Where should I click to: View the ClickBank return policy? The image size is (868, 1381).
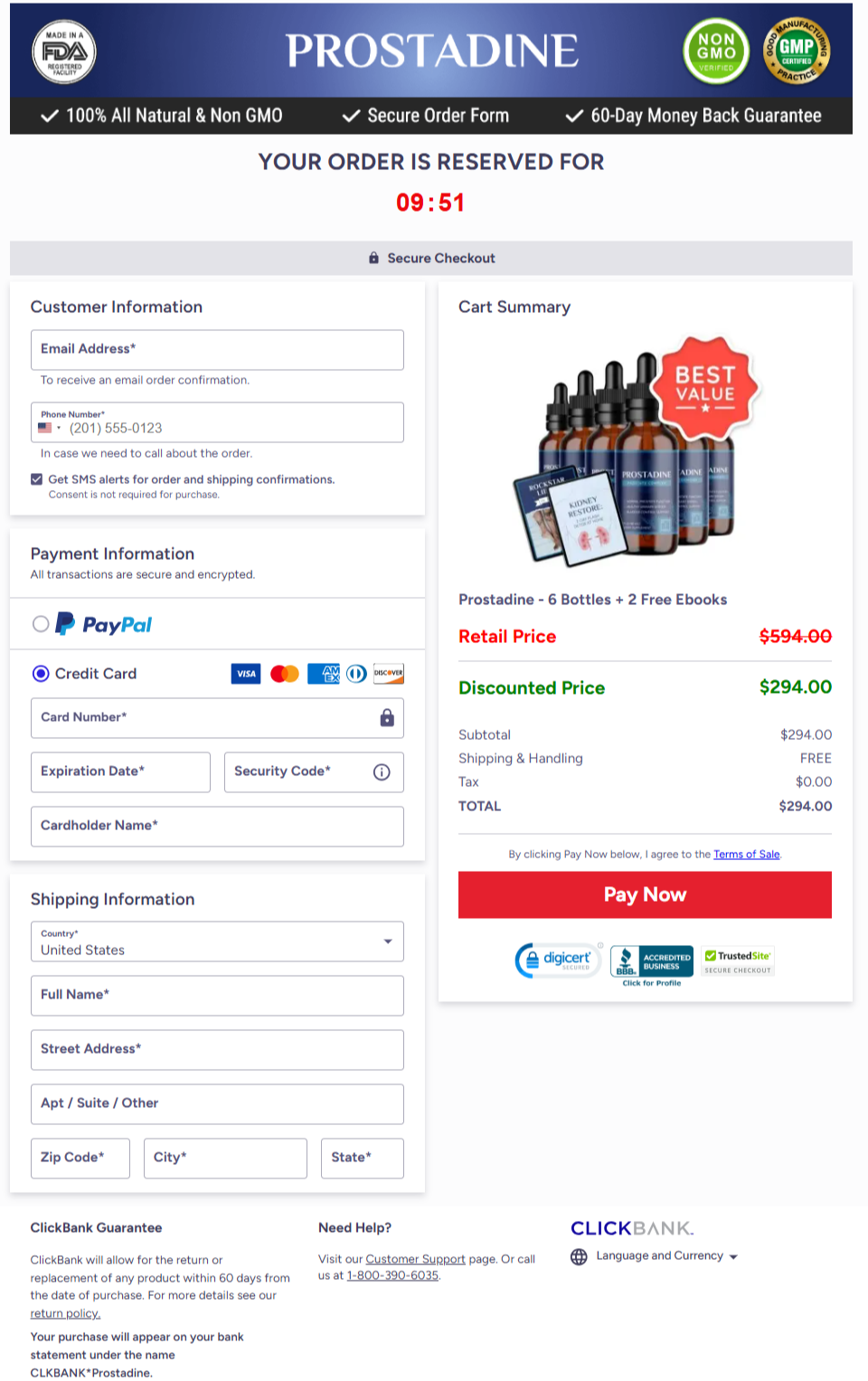[x=64, y=1313]
